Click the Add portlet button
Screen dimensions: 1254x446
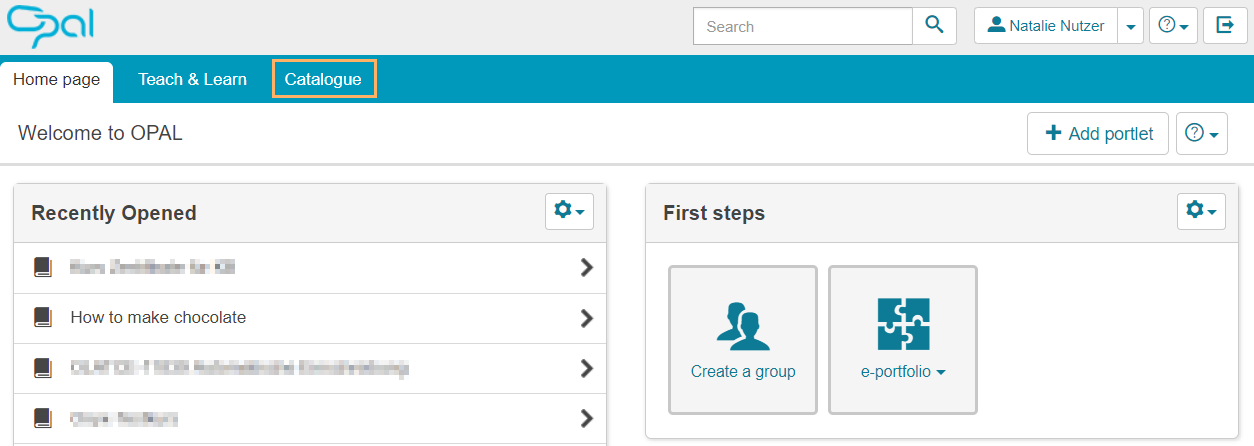click(x=1098, y=134)
